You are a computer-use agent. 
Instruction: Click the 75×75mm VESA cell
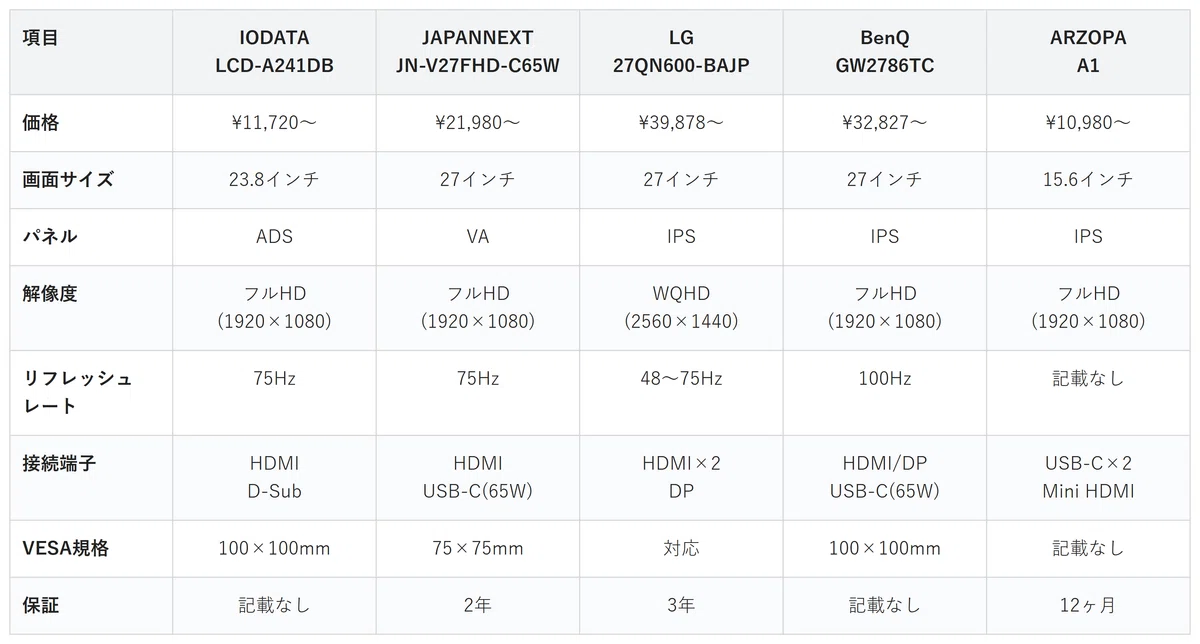coord(478,549)
